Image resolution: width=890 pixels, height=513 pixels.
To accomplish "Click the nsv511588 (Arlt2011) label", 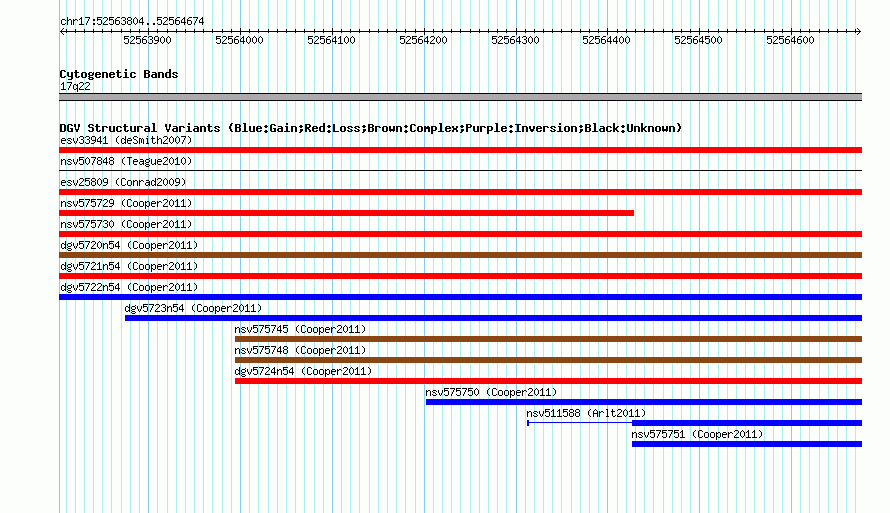I will (586, 413).
